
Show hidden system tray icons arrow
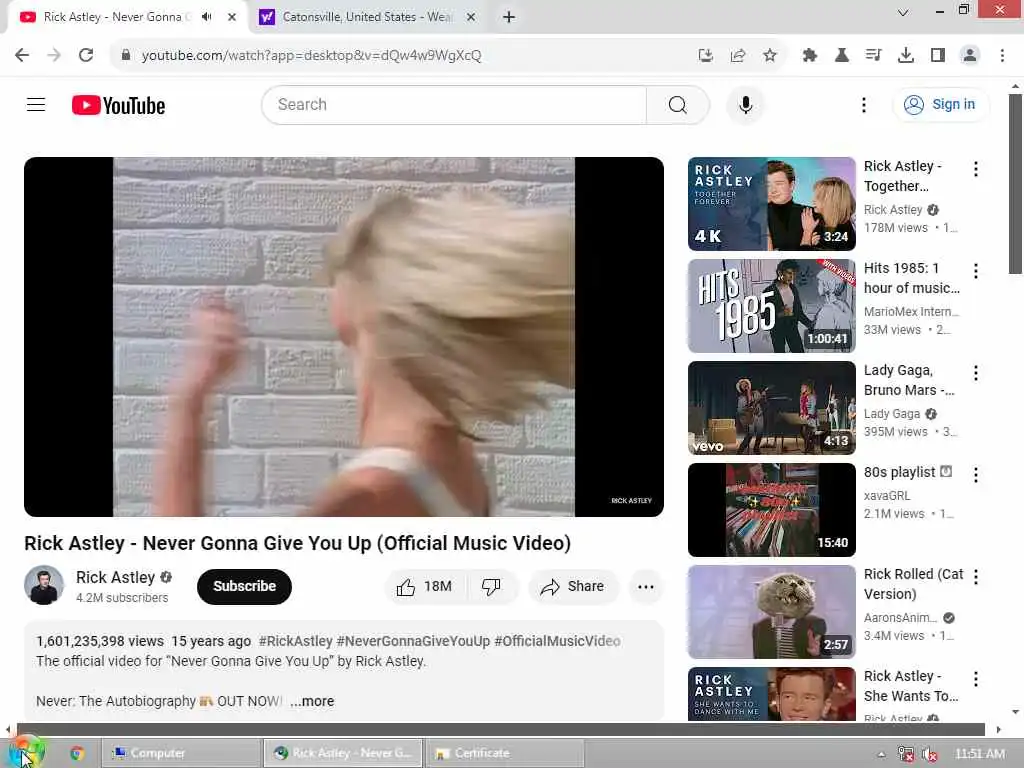(881, 754)
